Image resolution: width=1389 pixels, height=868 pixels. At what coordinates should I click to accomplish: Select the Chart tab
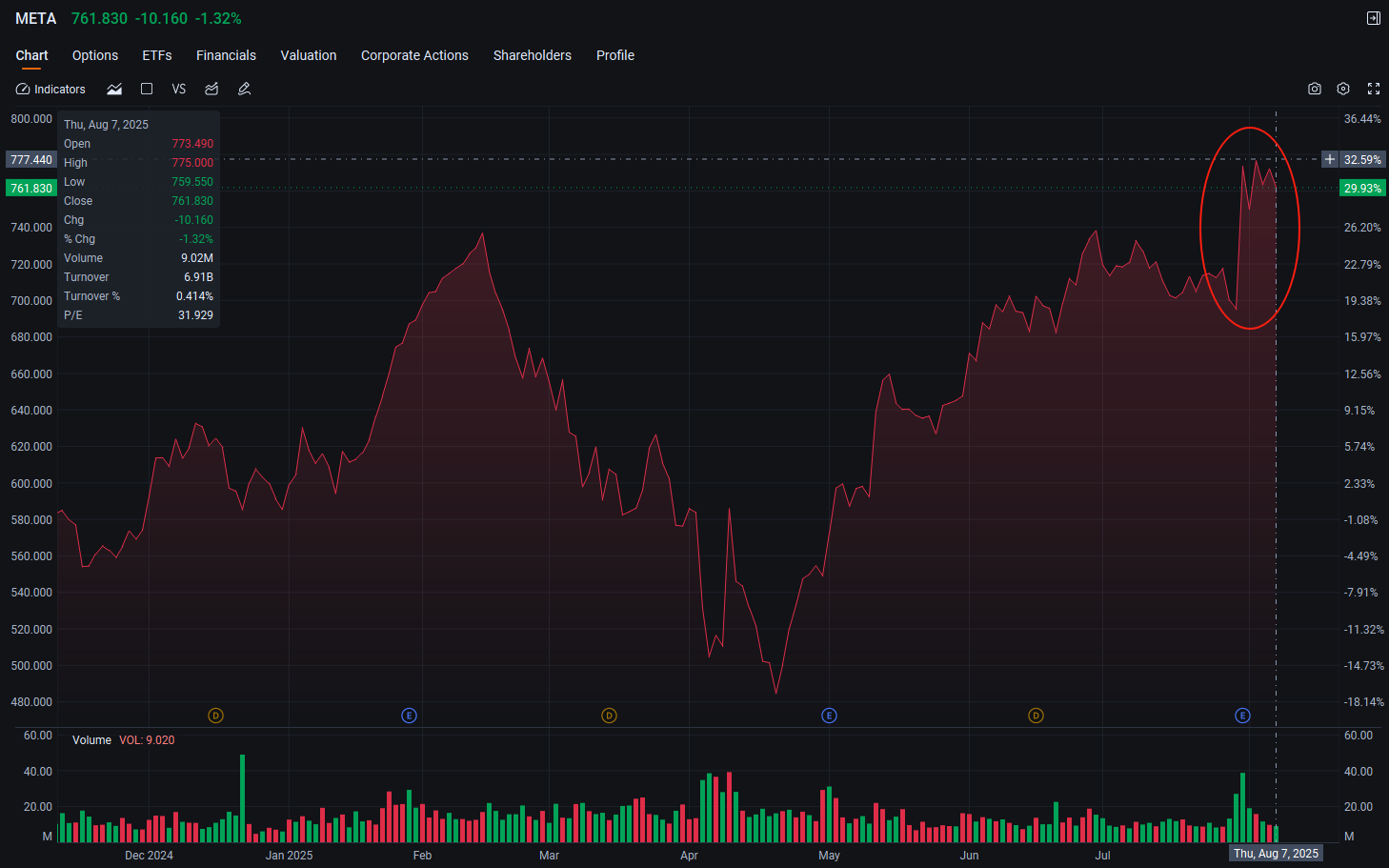[31, 55]
